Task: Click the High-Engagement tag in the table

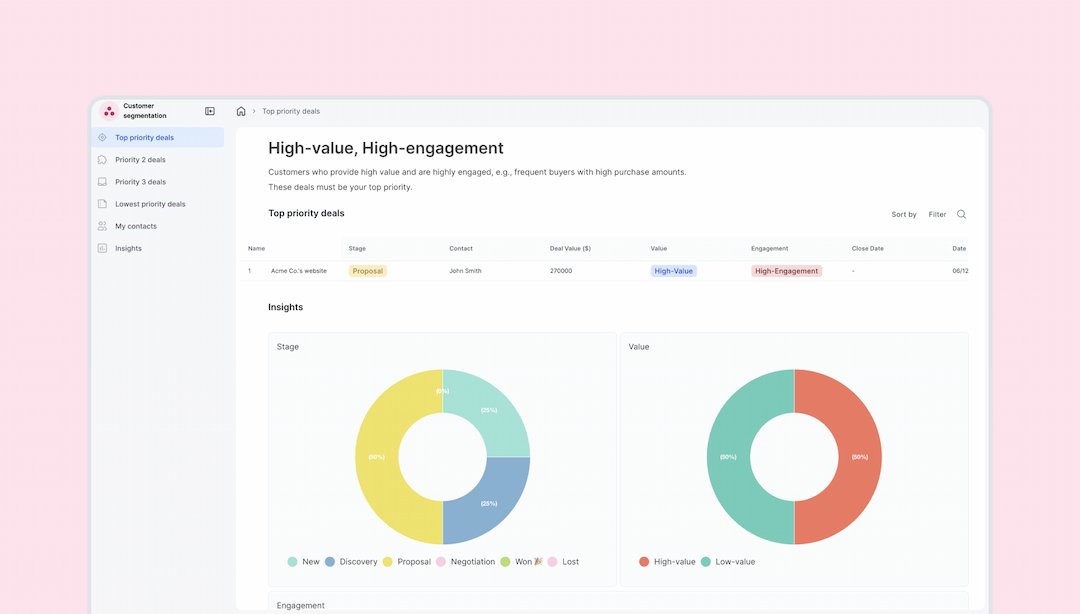Action: coord(786,271)
